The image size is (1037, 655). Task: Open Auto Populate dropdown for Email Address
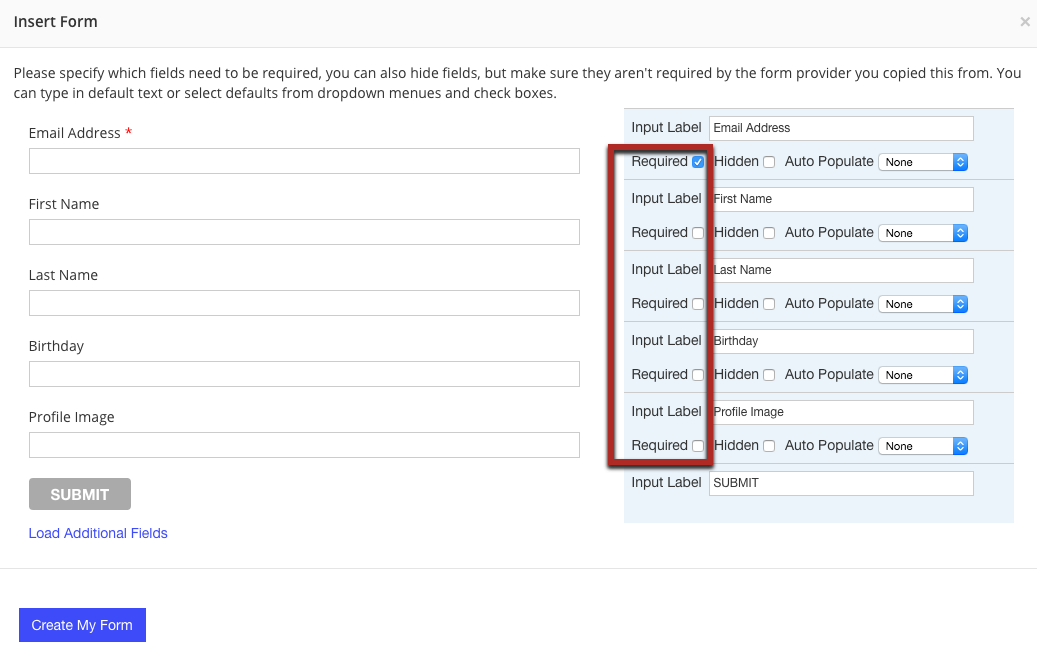(922, 162)
